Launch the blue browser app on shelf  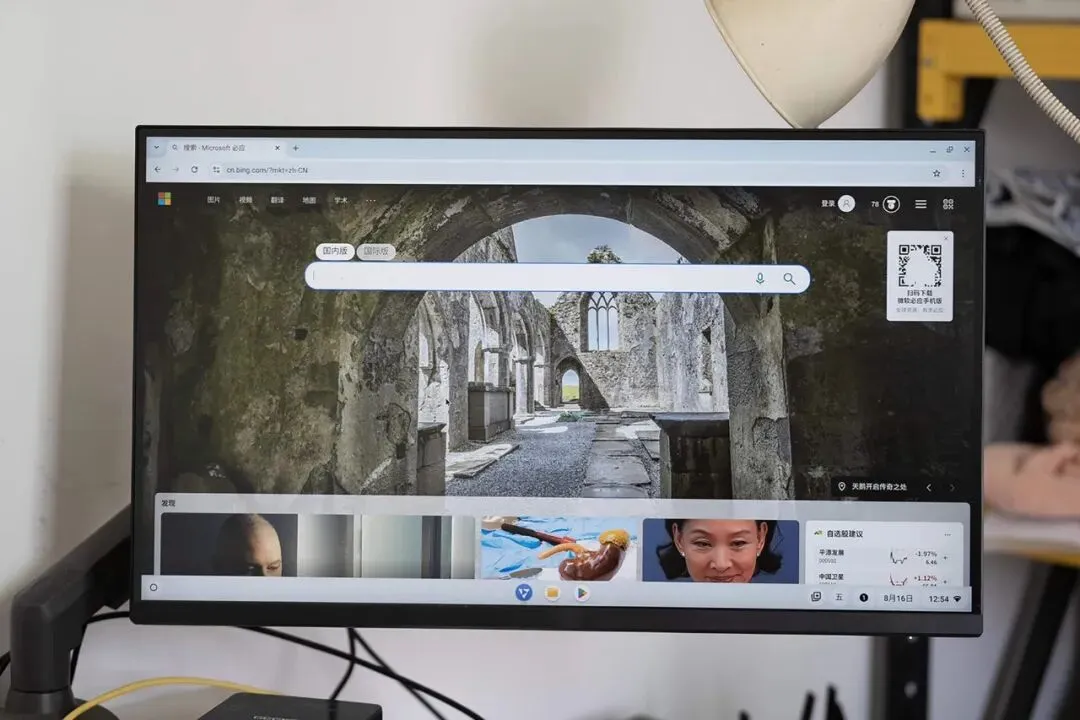coord(523,592)
